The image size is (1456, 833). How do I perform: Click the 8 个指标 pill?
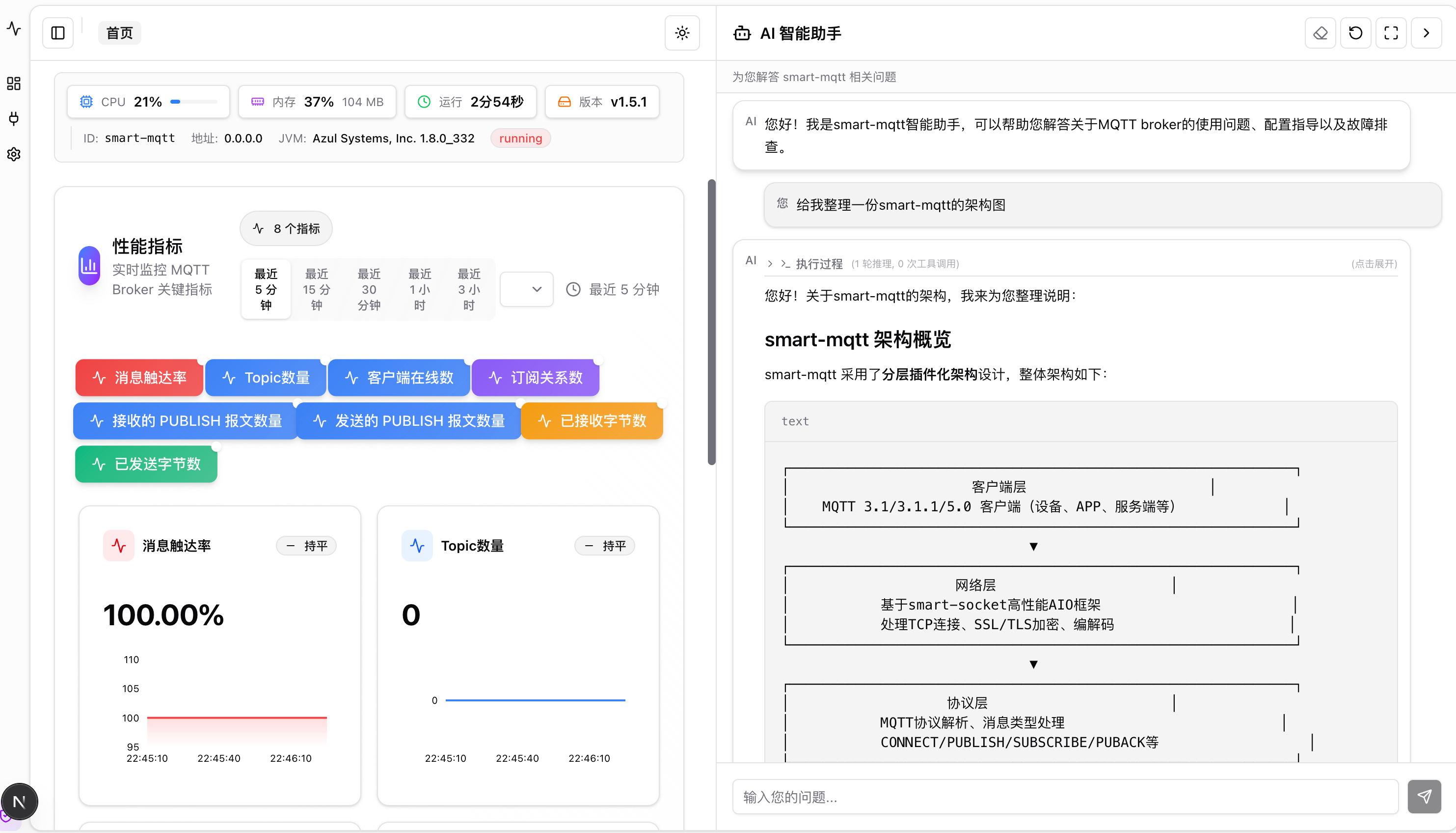pyautogui.click(x=286, y=228)
